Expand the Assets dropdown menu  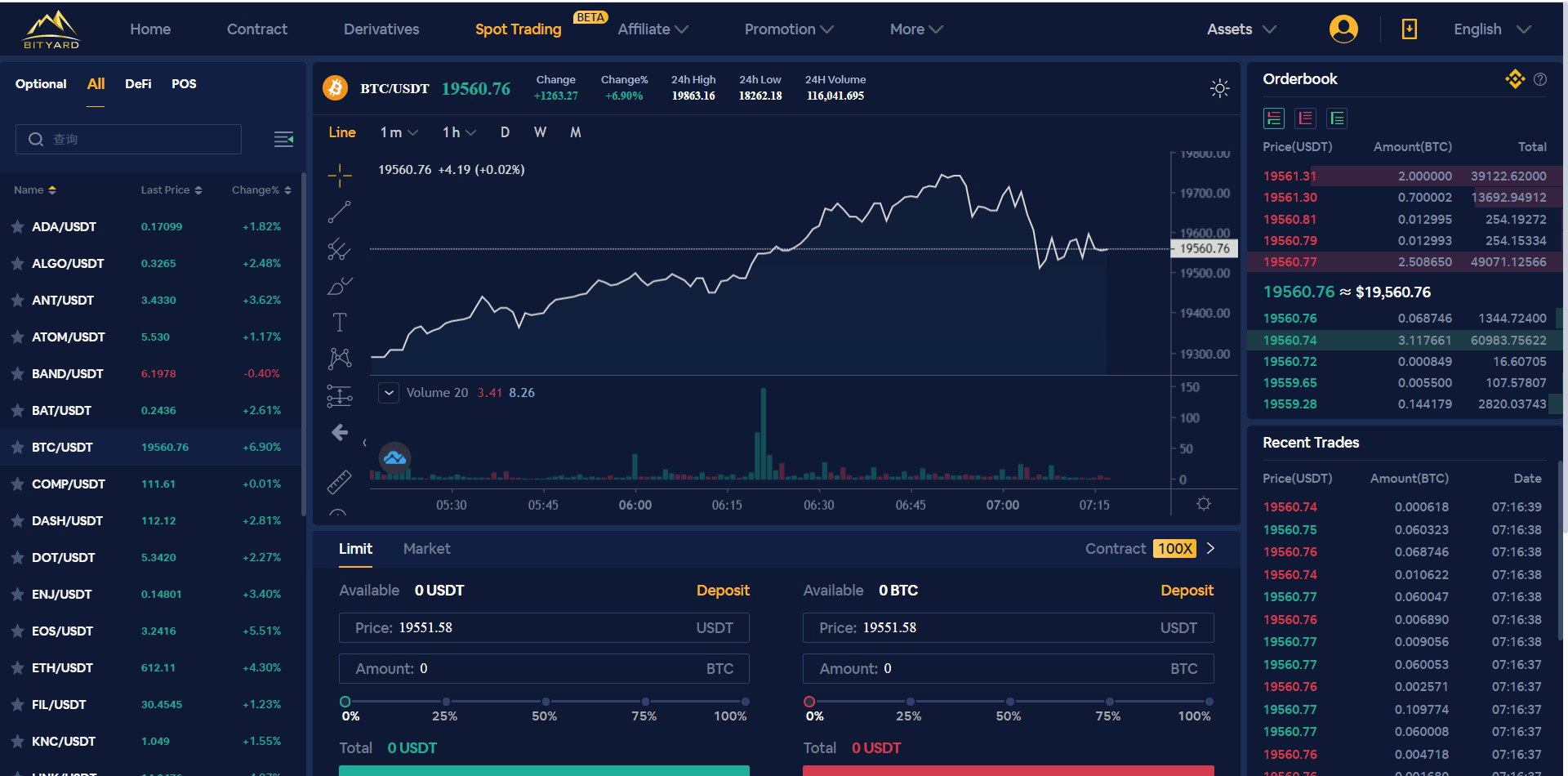coord(1241,29)
